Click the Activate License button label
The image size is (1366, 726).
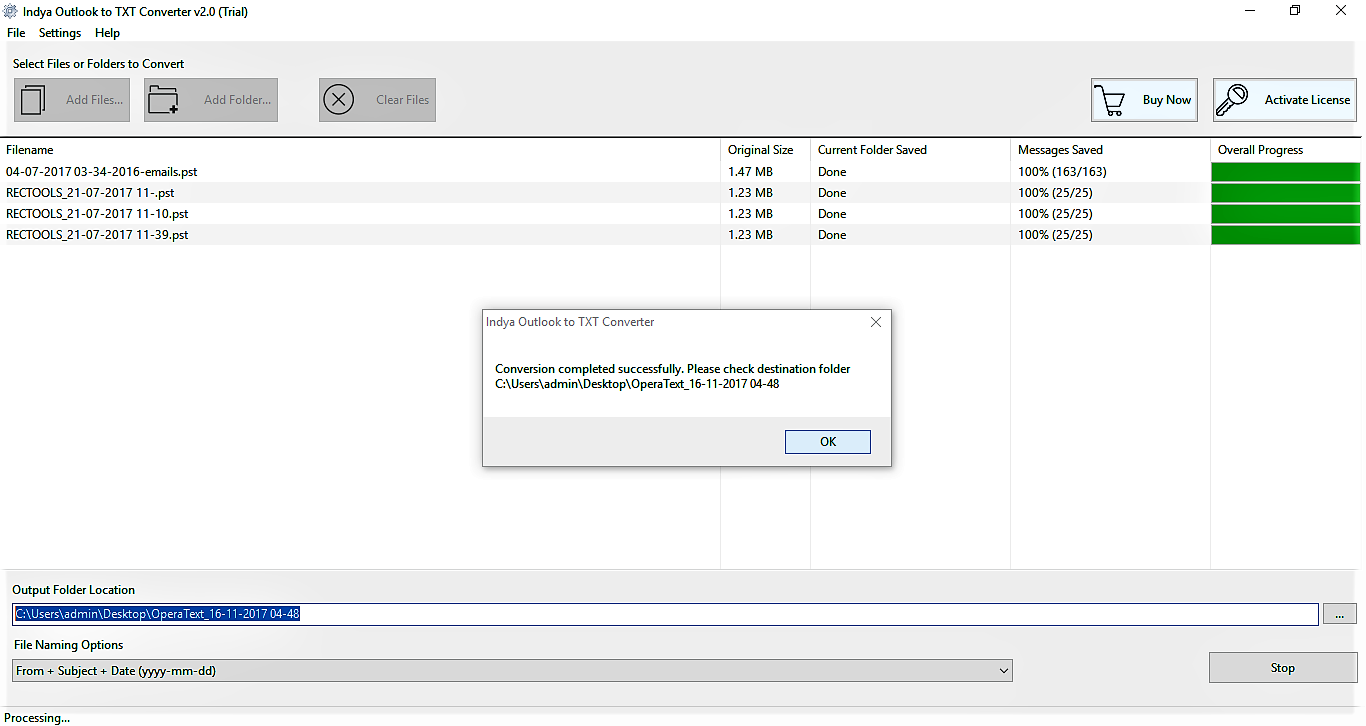(1307, 100)
